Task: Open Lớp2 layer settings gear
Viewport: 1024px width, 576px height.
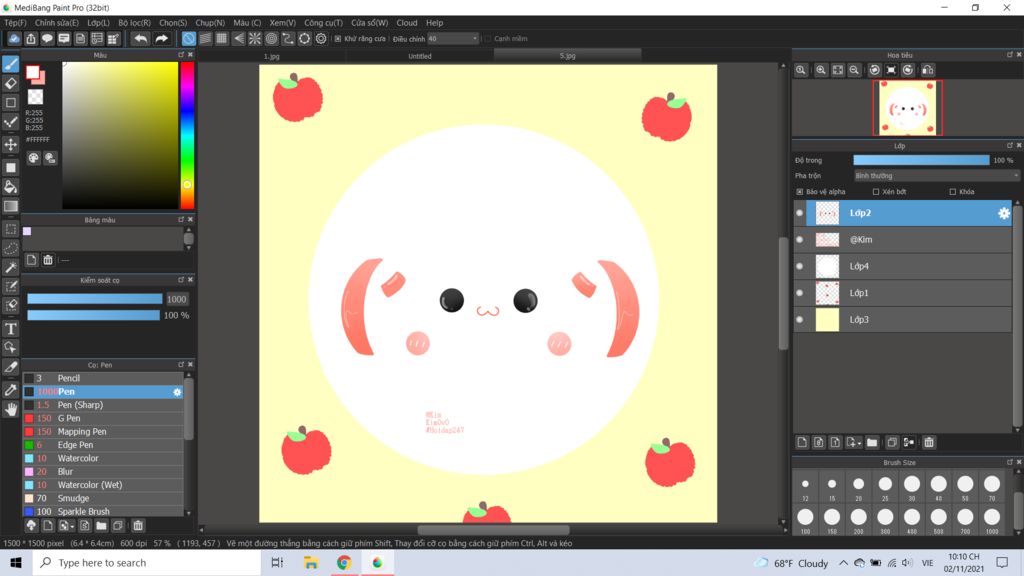Action: point(1004,213)
